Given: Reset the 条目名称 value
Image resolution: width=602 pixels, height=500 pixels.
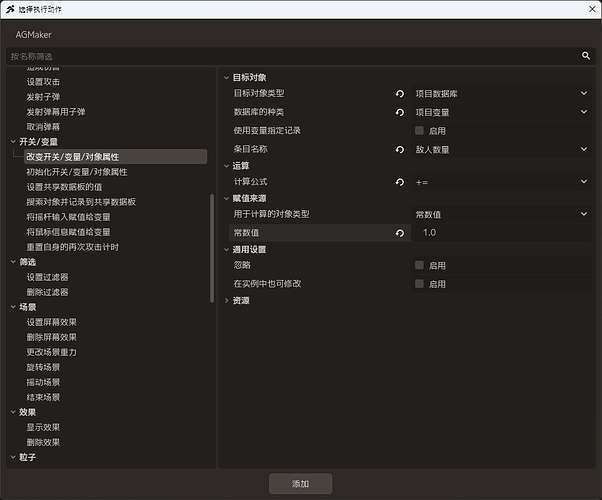Looking at the screenshot, I should [x=400, y=150].
